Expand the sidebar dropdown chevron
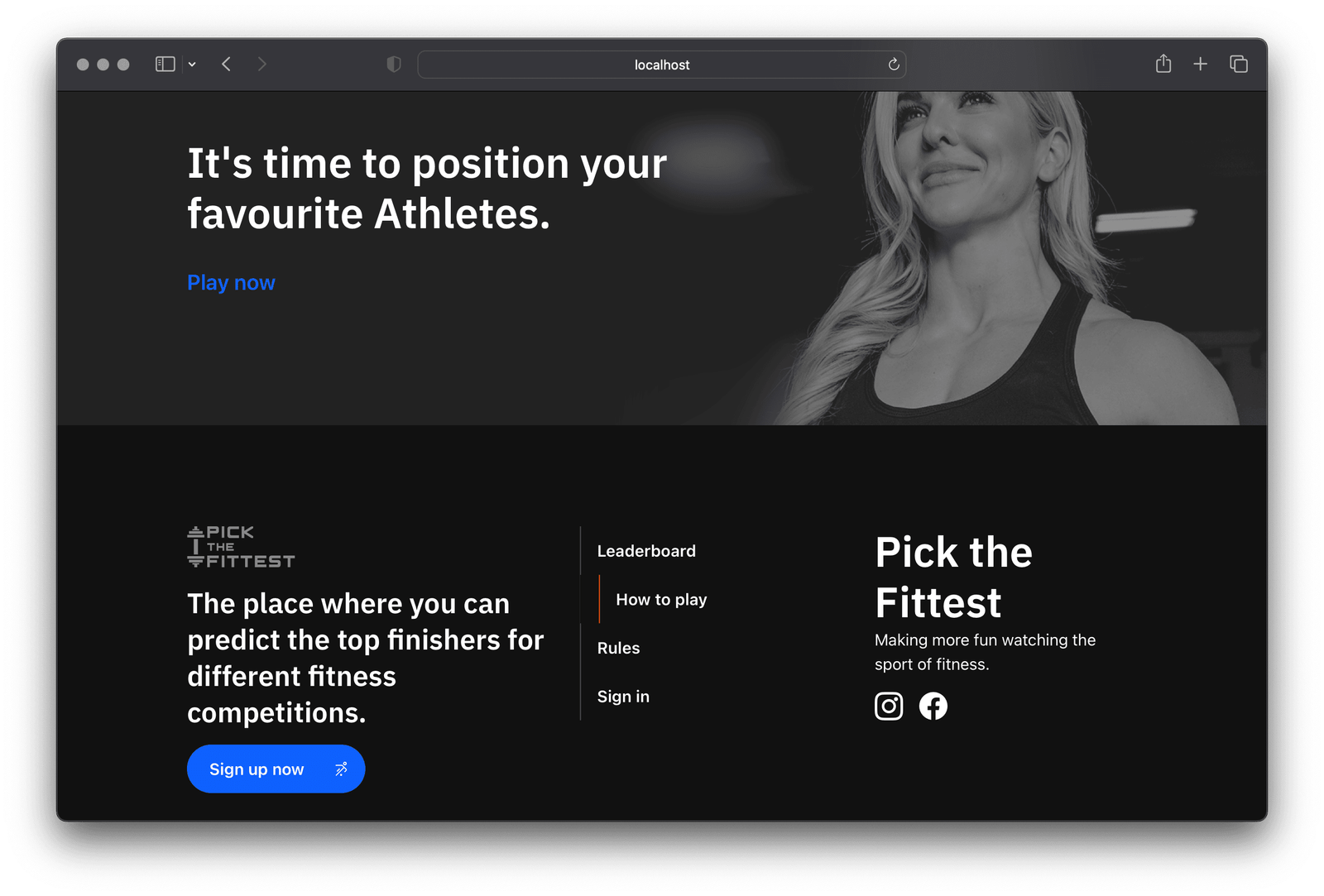The height and width of the screenshot is (896, 1324). (192, 65)
